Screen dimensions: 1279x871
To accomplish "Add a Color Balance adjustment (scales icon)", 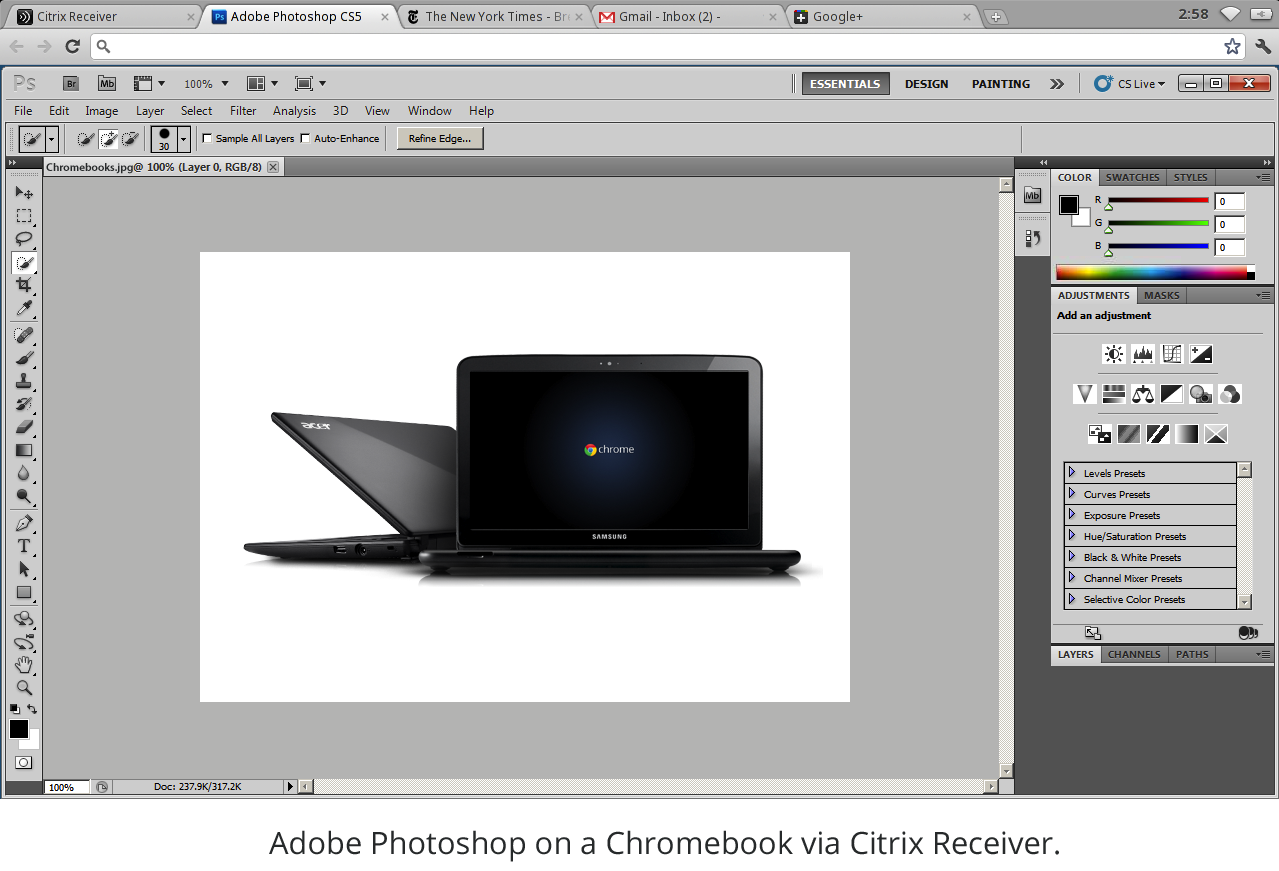I will coord(1143,394).
